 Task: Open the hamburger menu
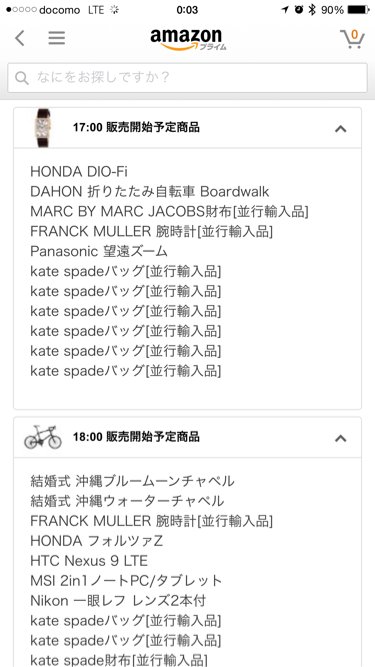[57, 38]
